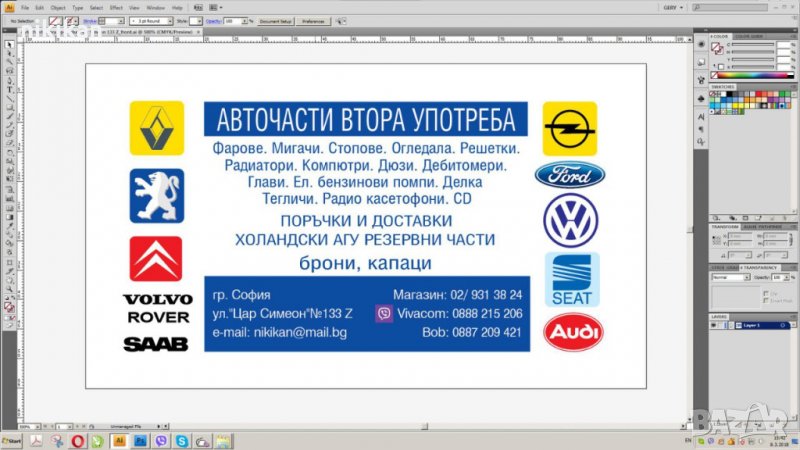Select the Type tool in the toolbox

point(10,87)
